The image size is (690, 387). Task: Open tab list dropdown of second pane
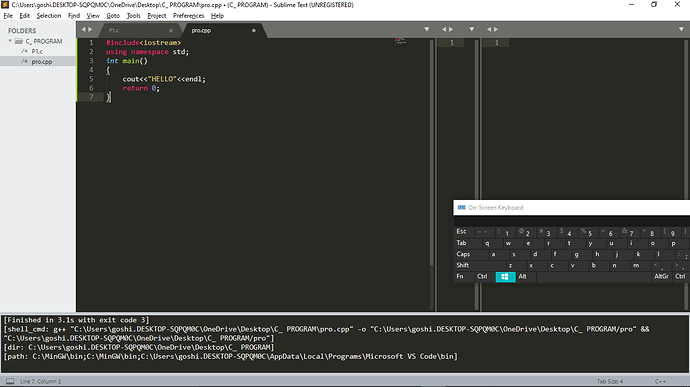point(471,29)
